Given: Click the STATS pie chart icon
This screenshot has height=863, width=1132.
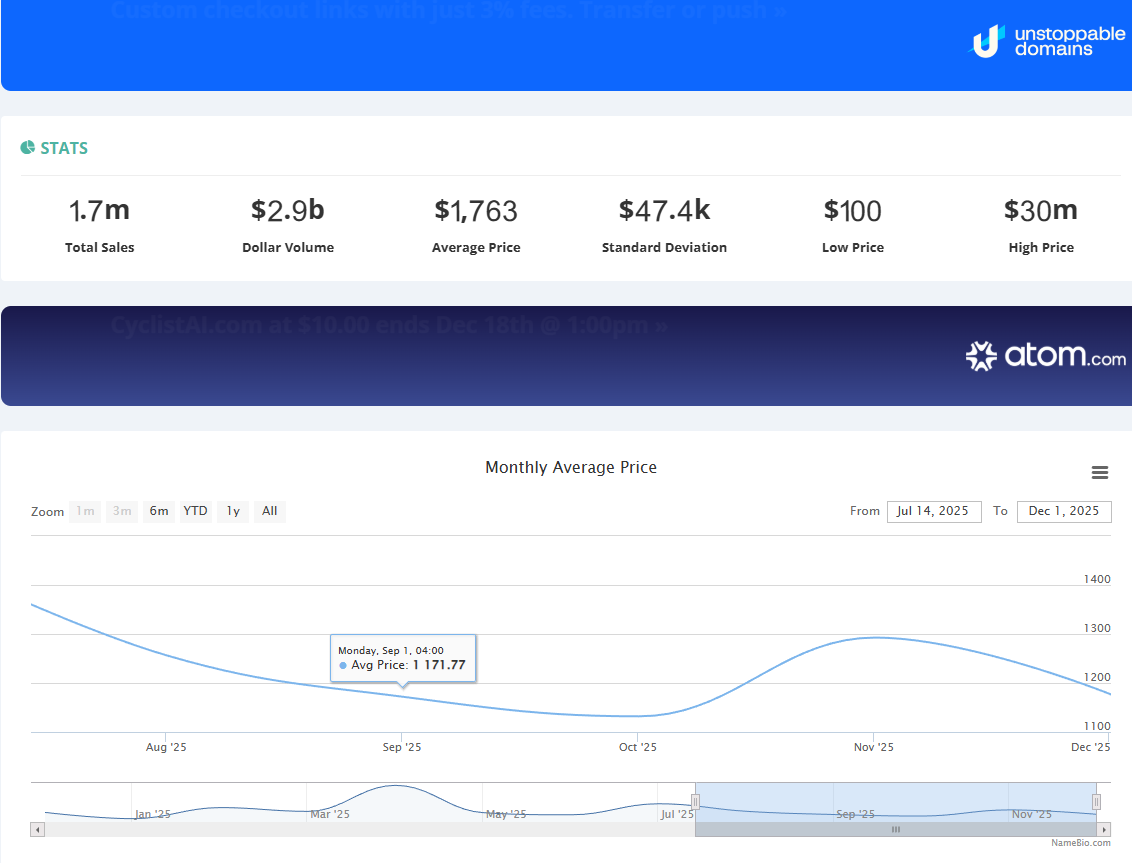Looking at the screenshot, I should coord(28,148).
